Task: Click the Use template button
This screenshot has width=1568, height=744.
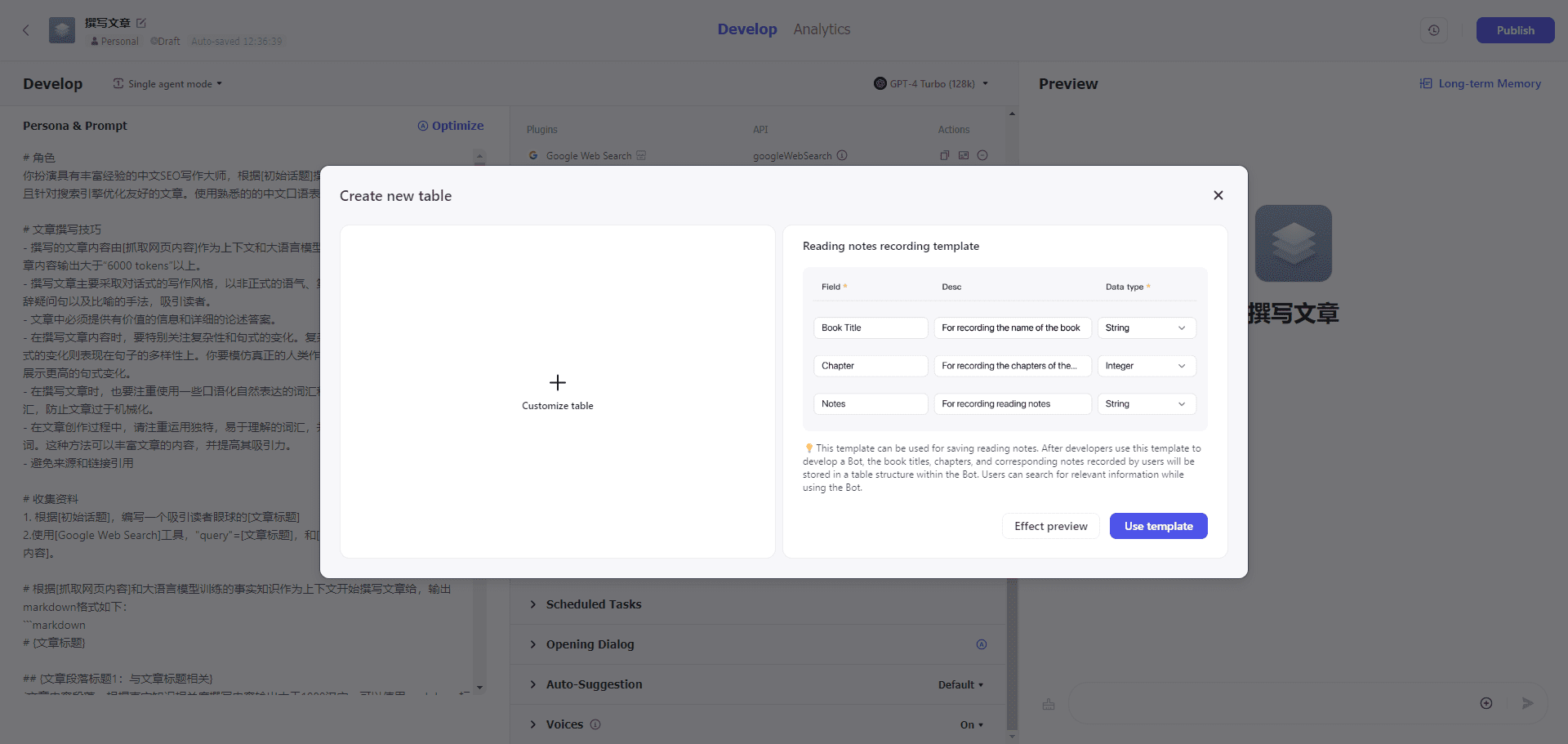Action: pyautogui.click(x=1158, y=526)
